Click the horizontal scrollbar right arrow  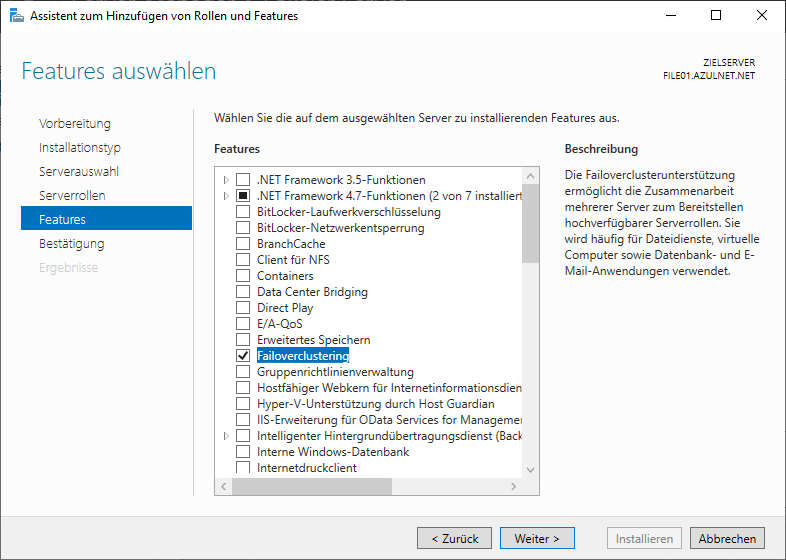(x=514, y=486)
